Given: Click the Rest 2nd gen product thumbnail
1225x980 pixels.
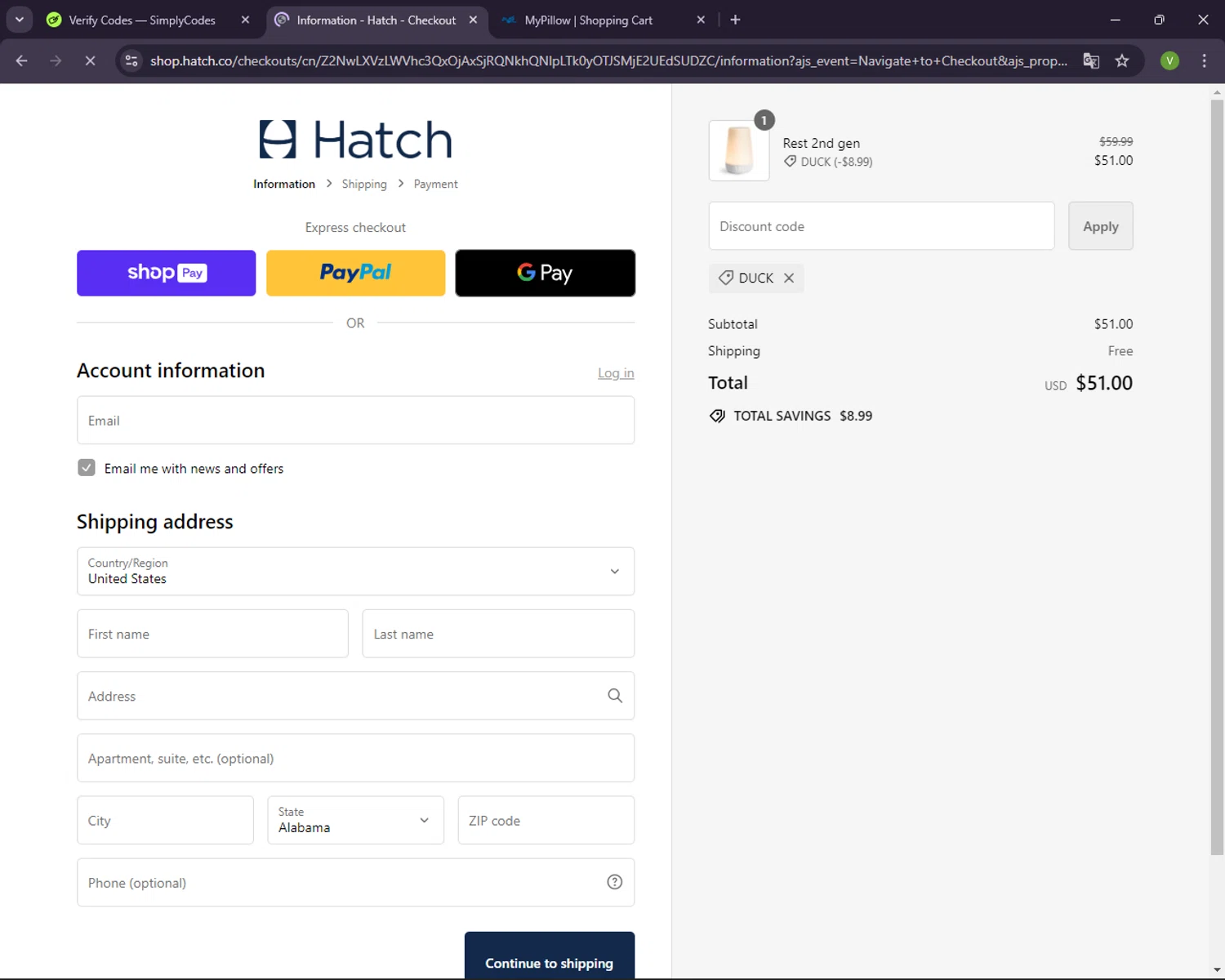Looking at the screenshot, I should click(x=739, y=151).
